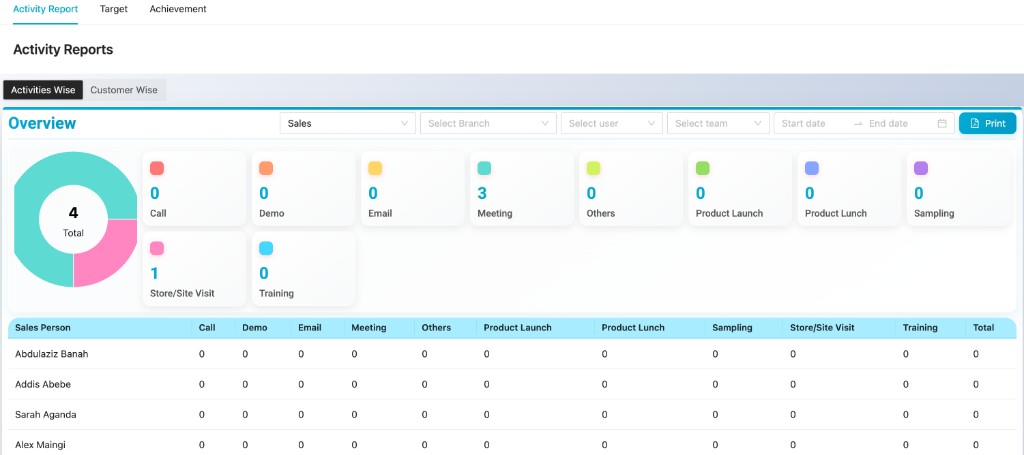Select the Alex Maingi row name
The height and width of the screenshot is (455, 1024).
pos(40,445)
